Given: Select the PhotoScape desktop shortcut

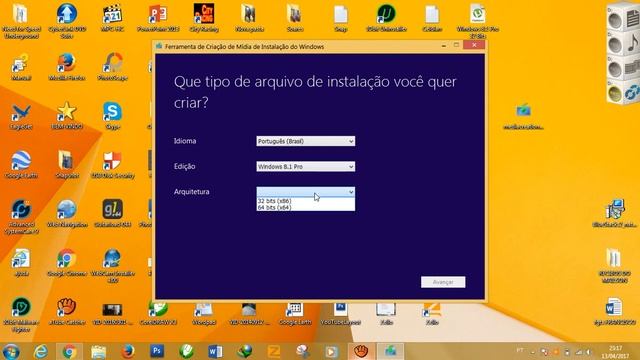Looking at the screenshot, I should click(x=113, y=67).
